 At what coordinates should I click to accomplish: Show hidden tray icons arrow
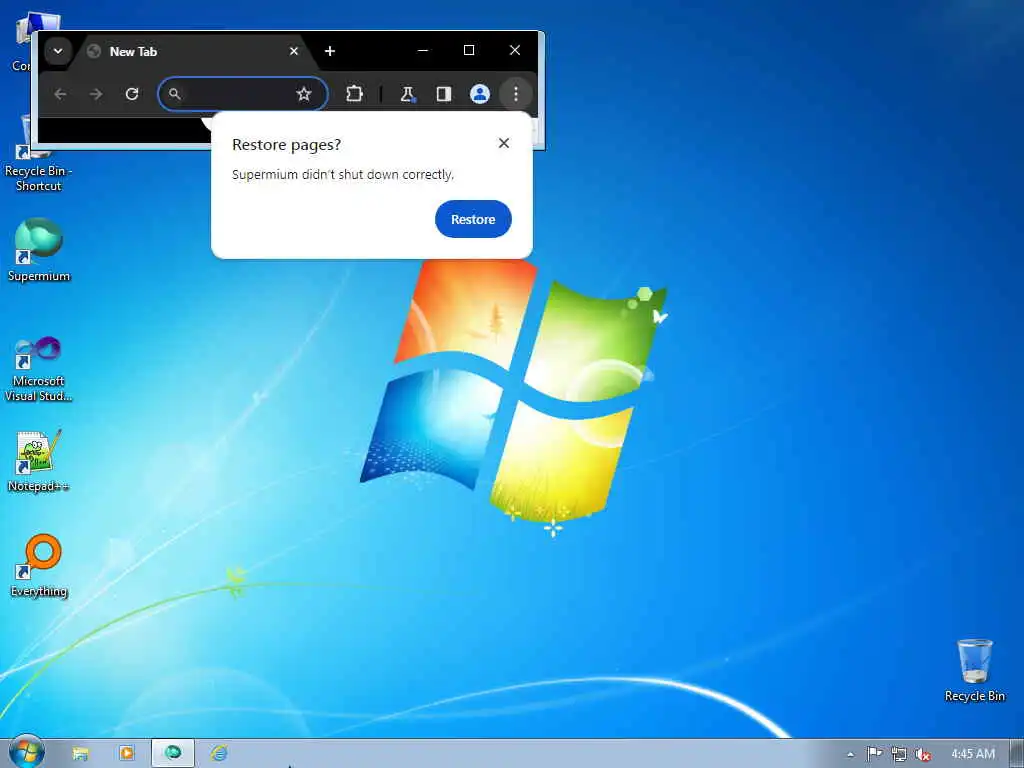coord(850,755)
